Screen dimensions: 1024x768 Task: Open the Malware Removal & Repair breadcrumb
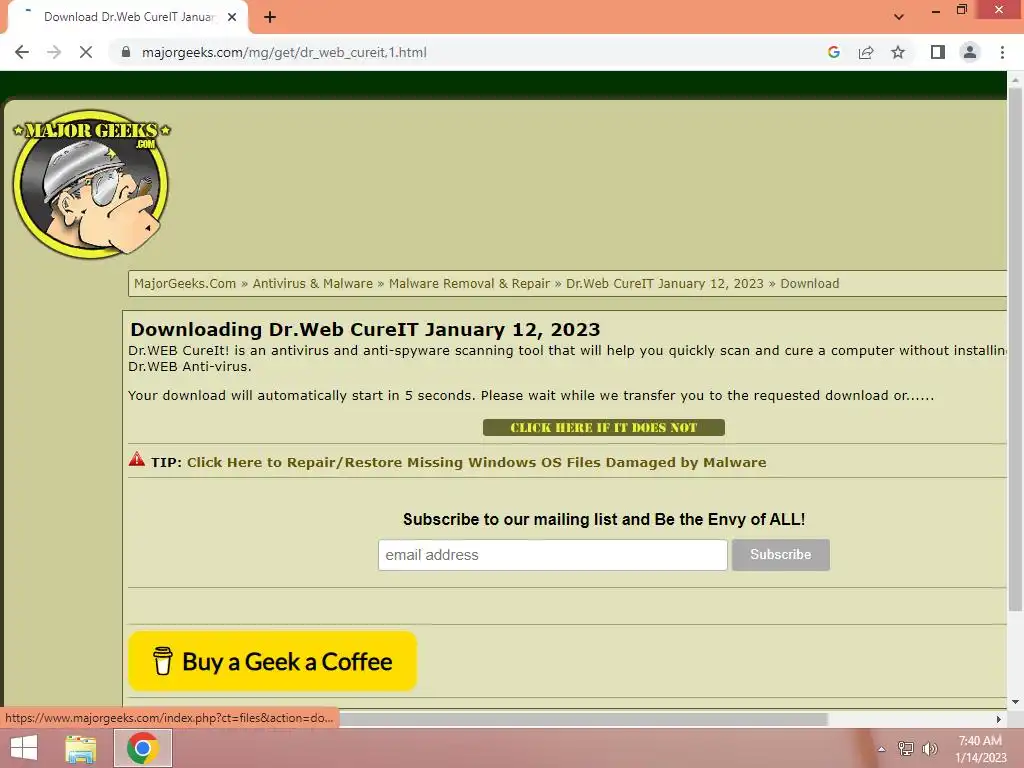coord(469,283)
